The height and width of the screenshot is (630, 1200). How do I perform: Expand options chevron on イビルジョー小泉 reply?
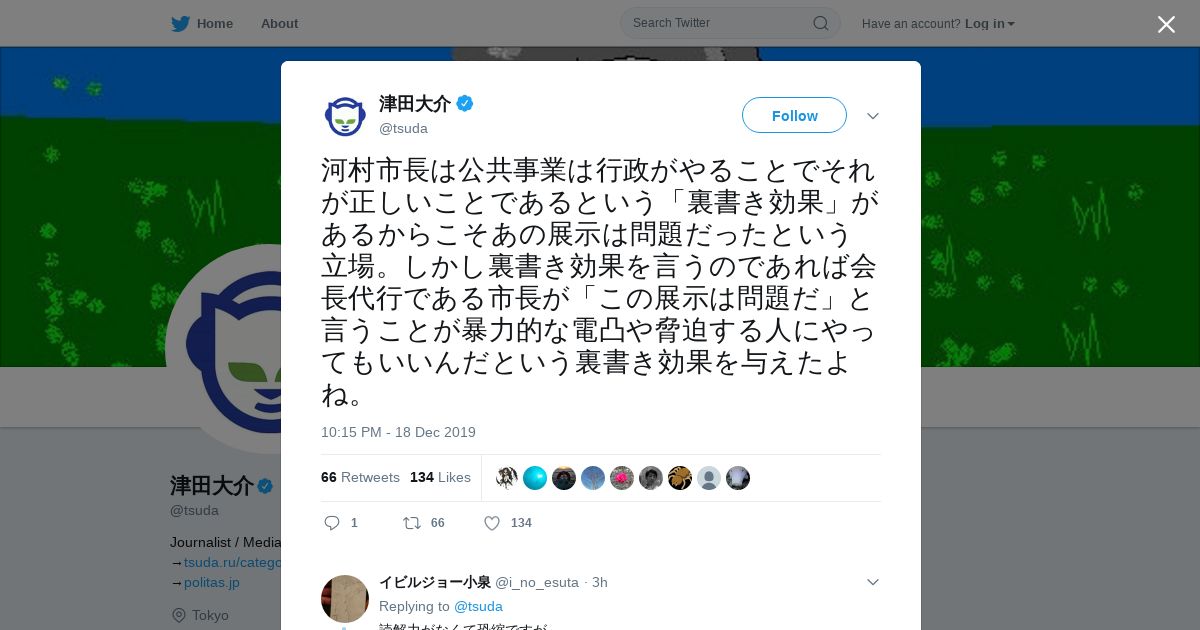pos(873,582)
